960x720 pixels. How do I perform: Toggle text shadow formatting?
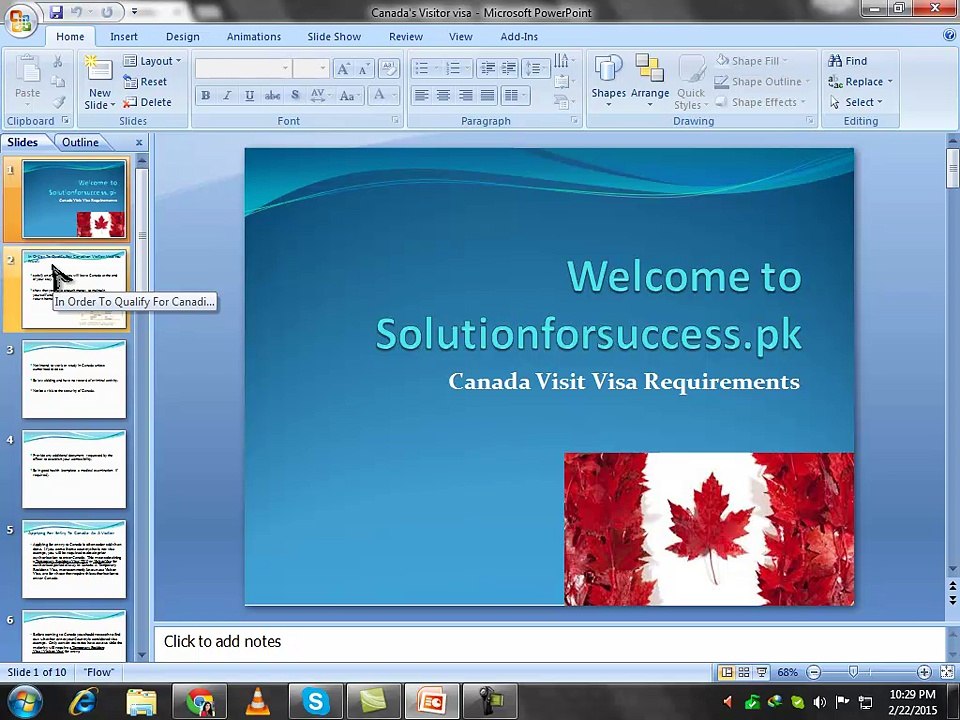[295, 96]
